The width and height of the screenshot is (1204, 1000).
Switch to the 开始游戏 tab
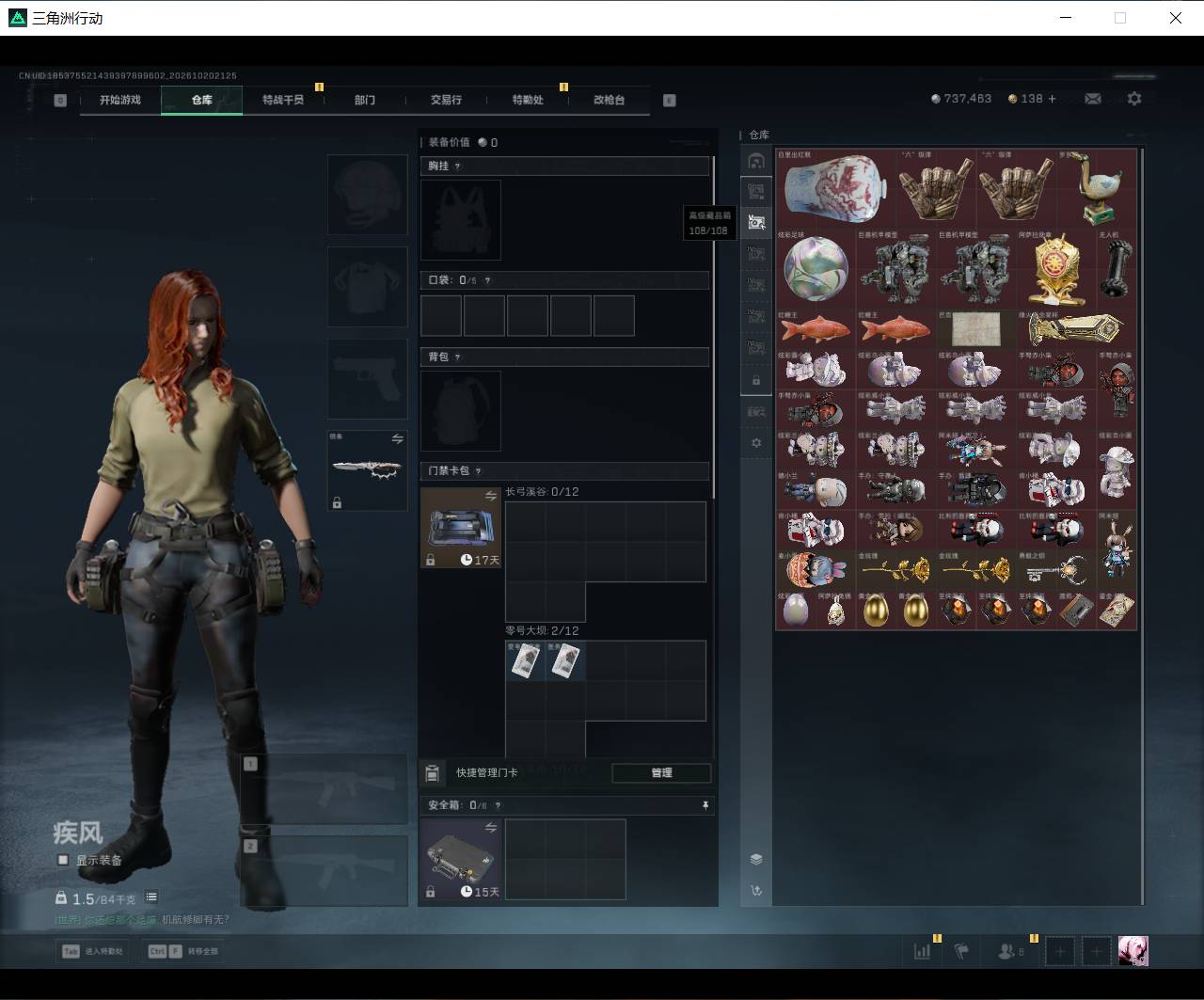pos(120,100)
